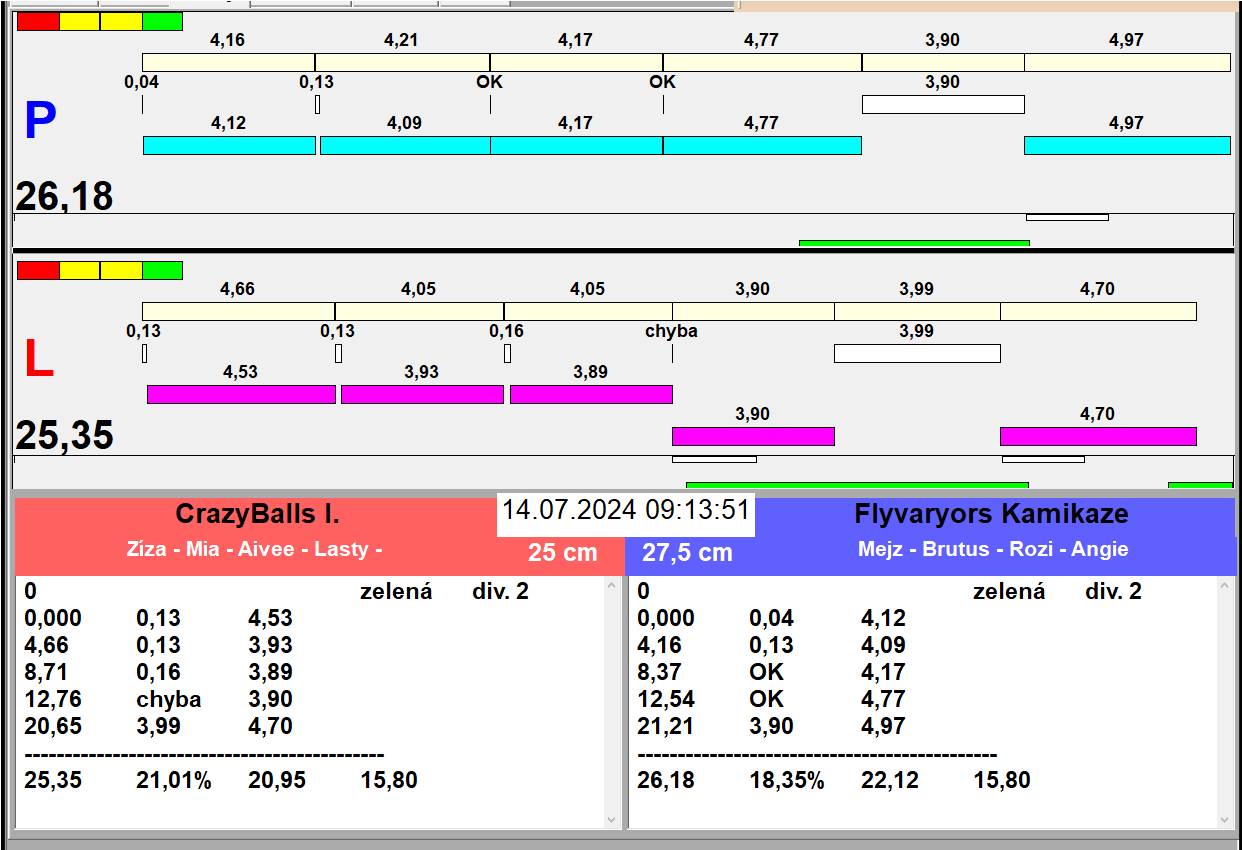Click the Flyvaryors Kamikaze team header

(x=991, y=514)
